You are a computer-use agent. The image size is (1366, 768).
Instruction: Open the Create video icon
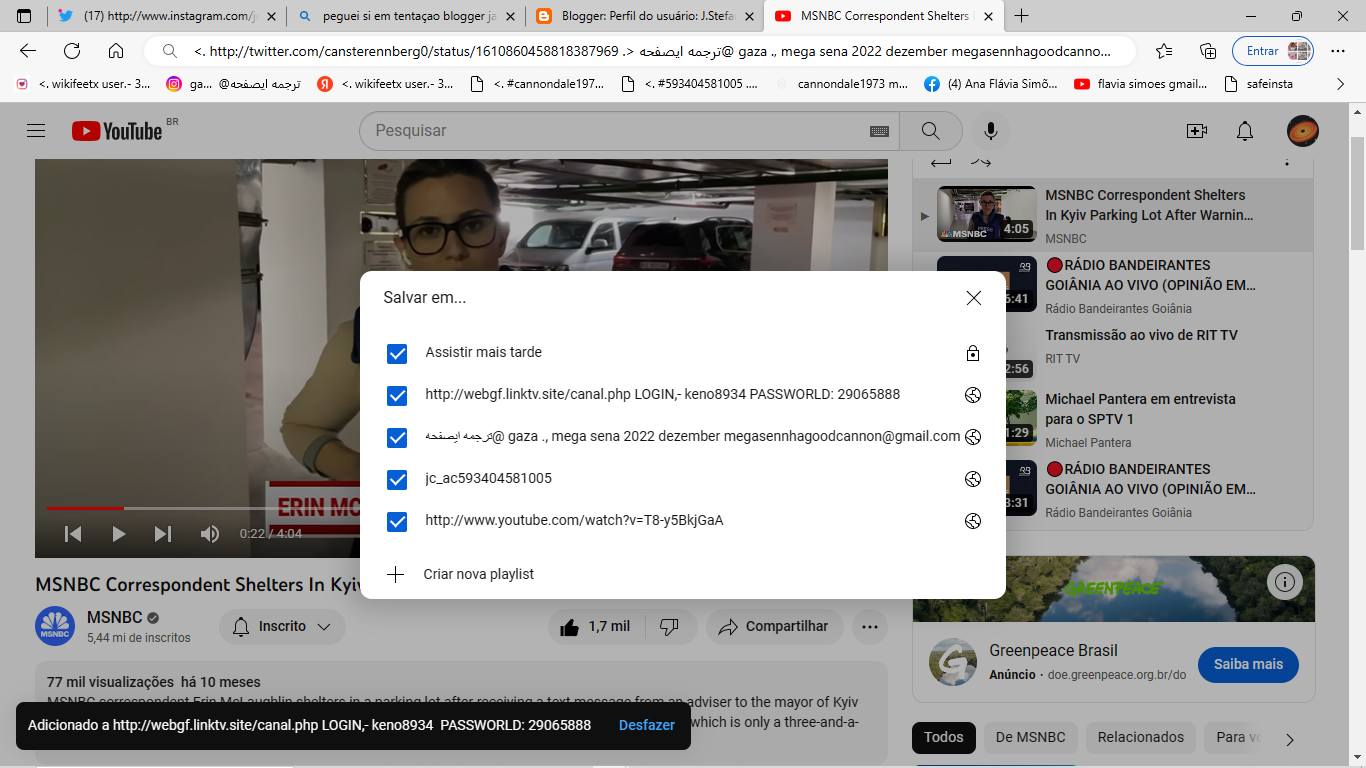coord(1196,131)
